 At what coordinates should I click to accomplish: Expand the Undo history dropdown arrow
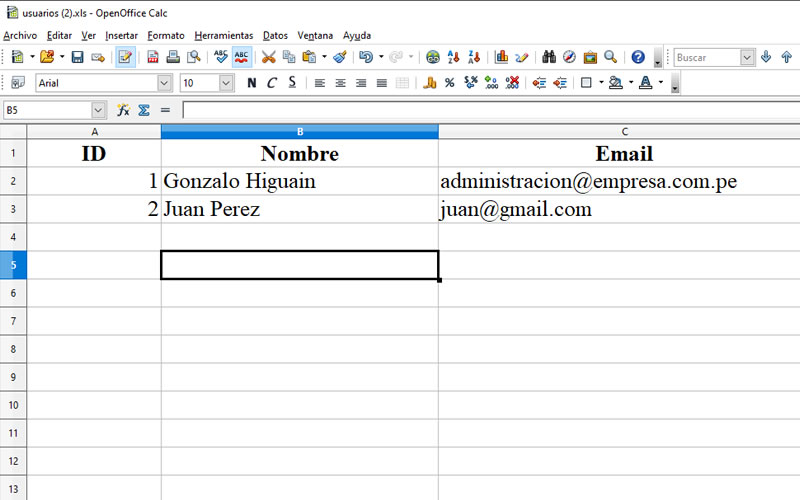tap(381, 57)
